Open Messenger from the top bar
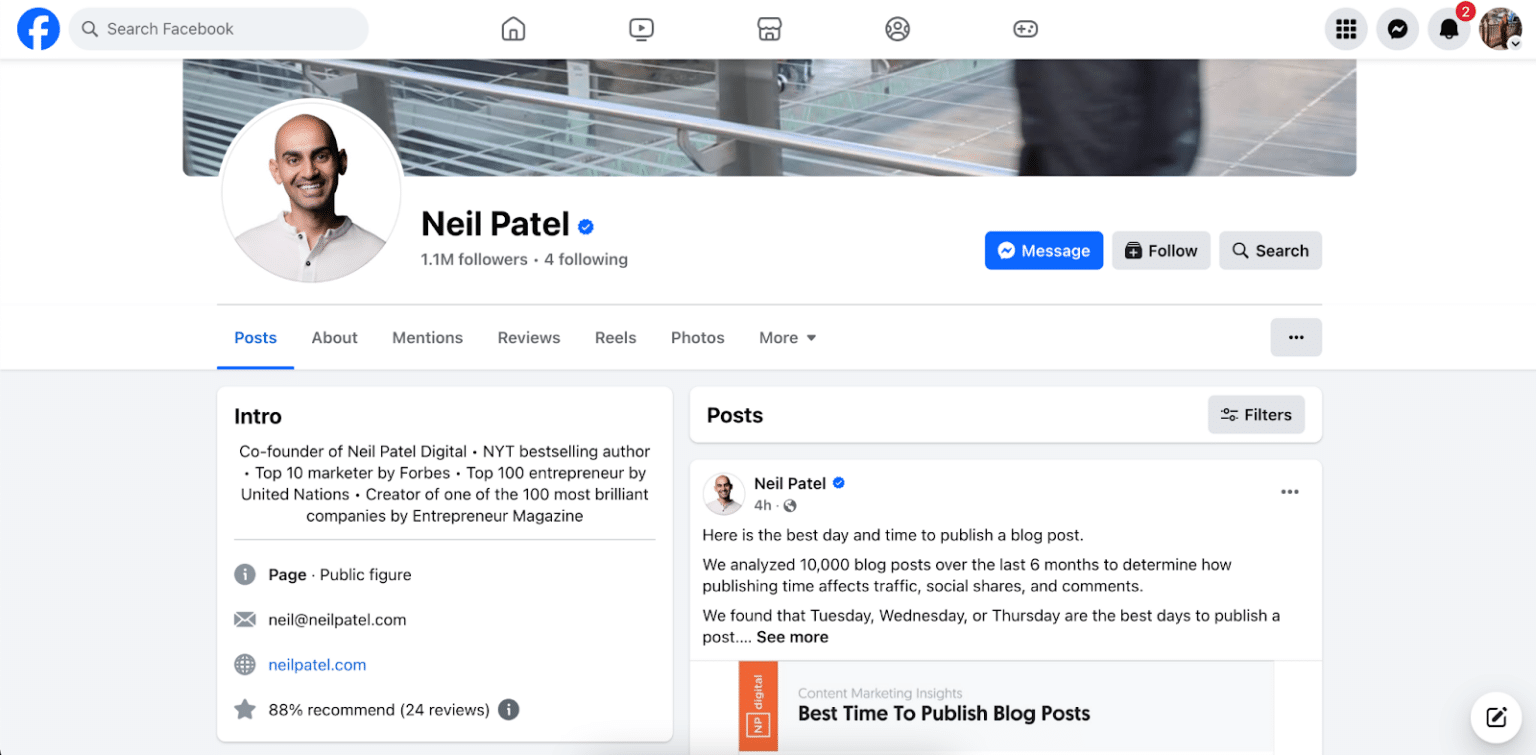This screenshot has height=755, width=1536. pyautogui.click(x=1397, y=28)
